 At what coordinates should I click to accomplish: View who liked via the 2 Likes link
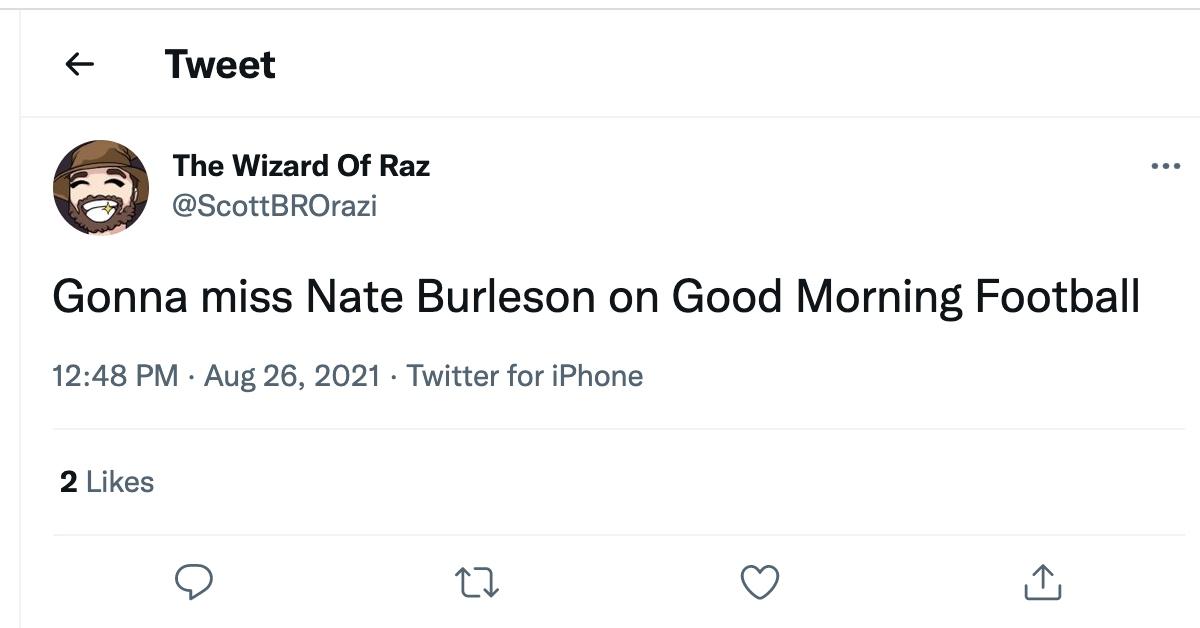[x=106, y=481]
